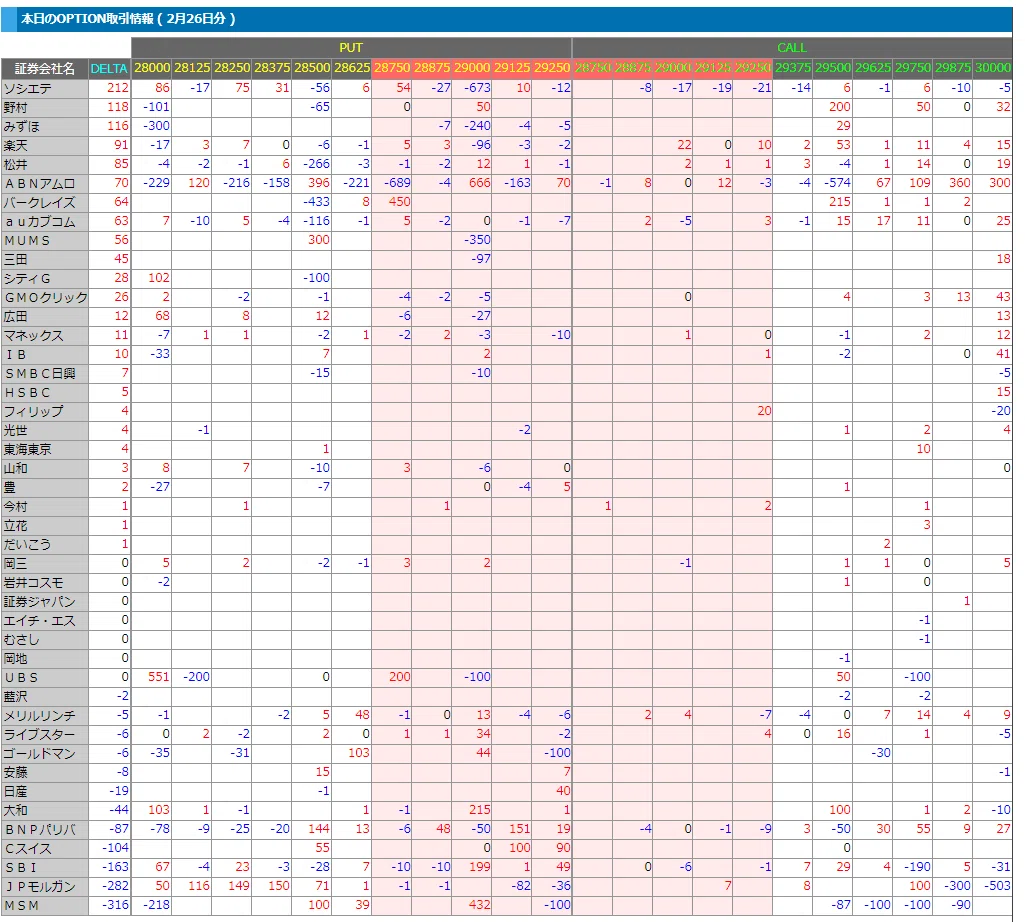The image size is (1025, 922).
Task: Click MSM DELTA value -316
Action: tap(116, 905)
